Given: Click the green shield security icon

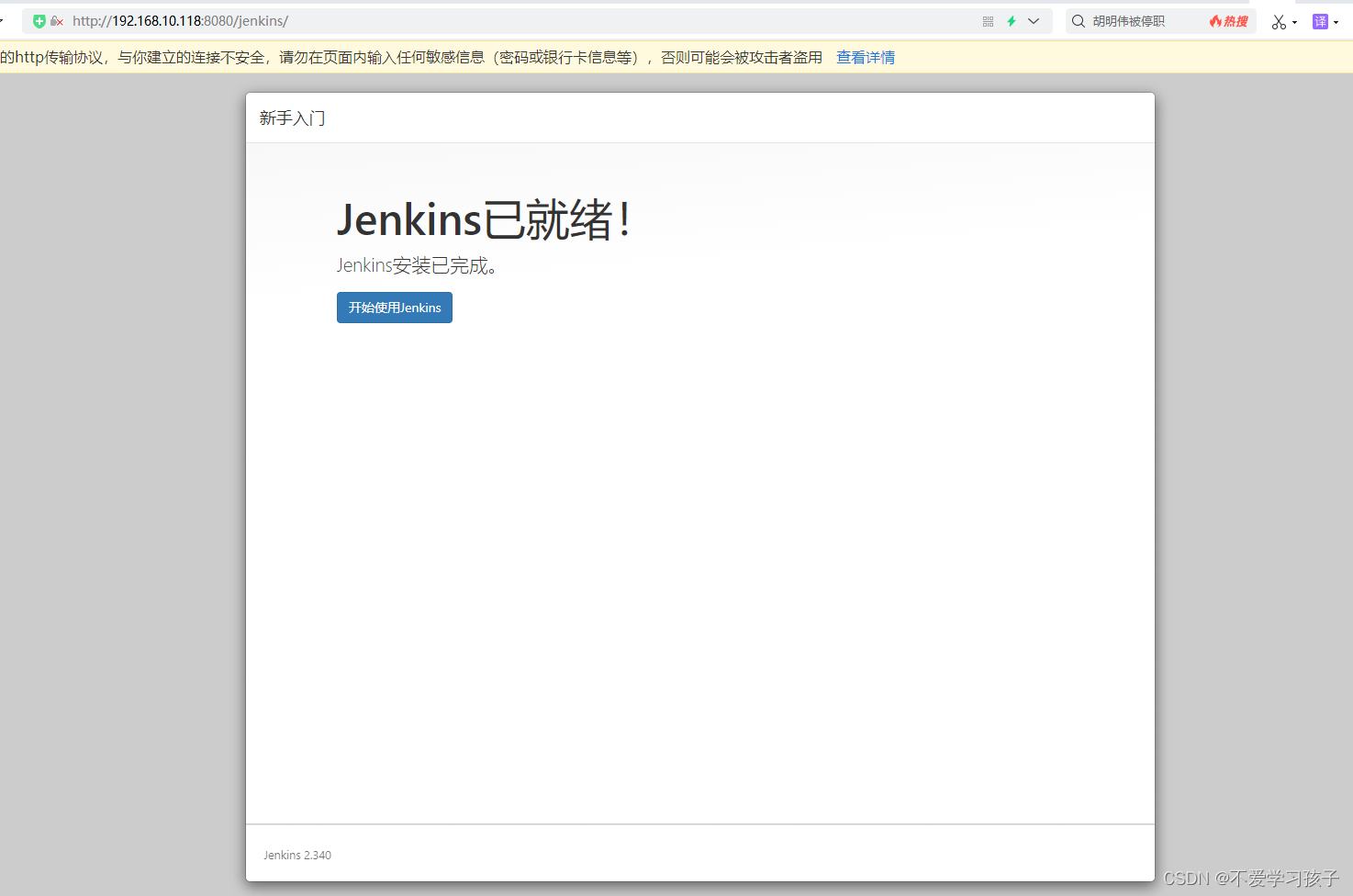Looking at the screenshot, I should (39, 21).
